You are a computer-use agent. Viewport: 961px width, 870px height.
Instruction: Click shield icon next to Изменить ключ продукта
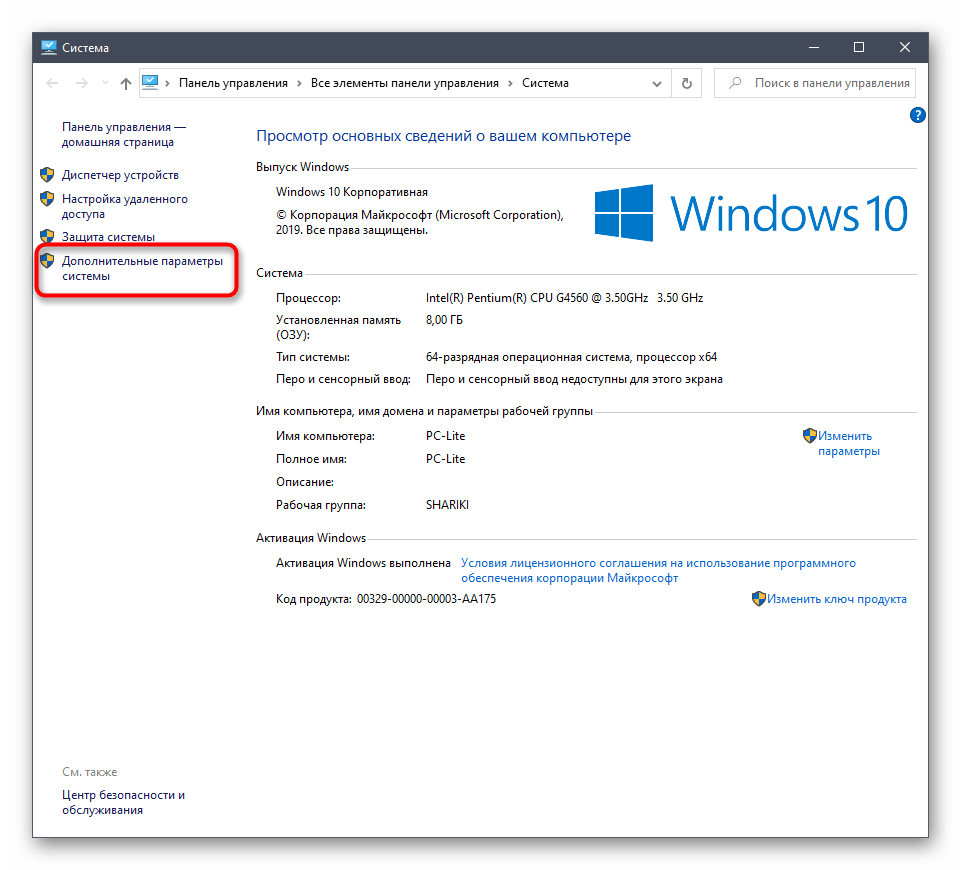[x=758, y=599]
